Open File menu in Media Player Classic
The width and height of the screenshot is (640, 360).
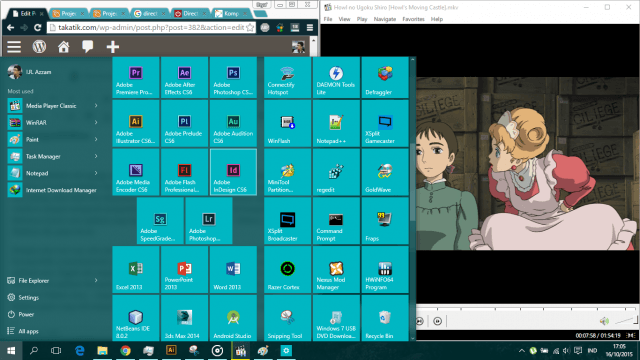point(328,19)
